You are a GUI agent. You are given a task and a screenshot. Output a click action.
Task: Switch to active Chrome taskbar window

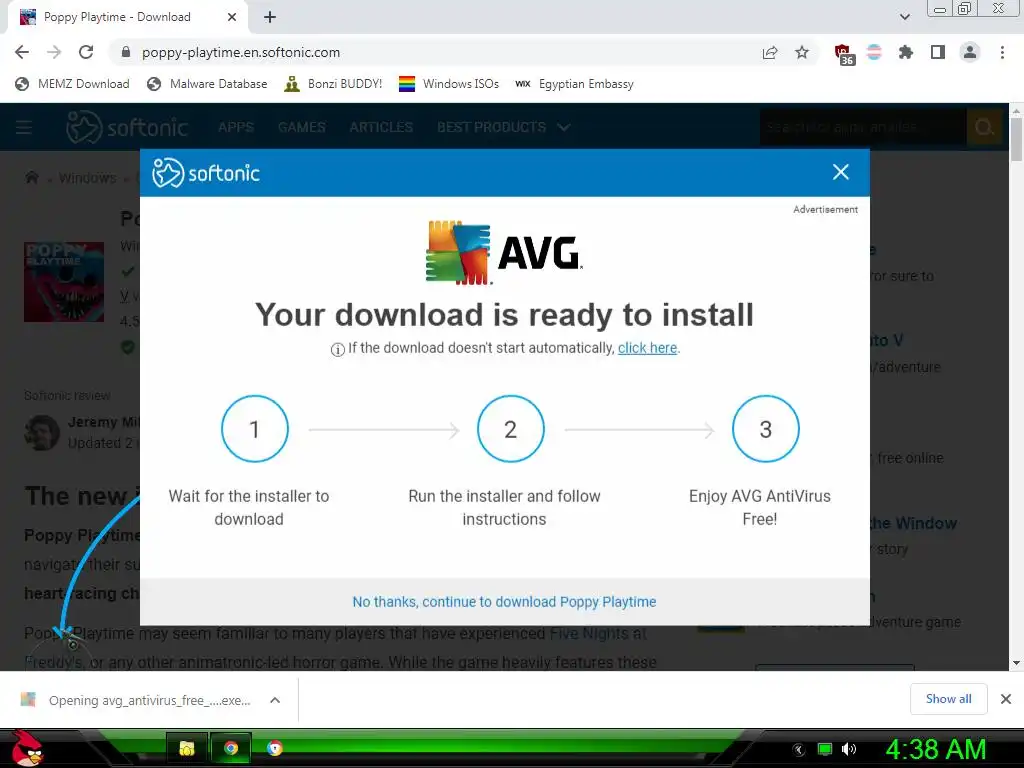coord(231,748)
